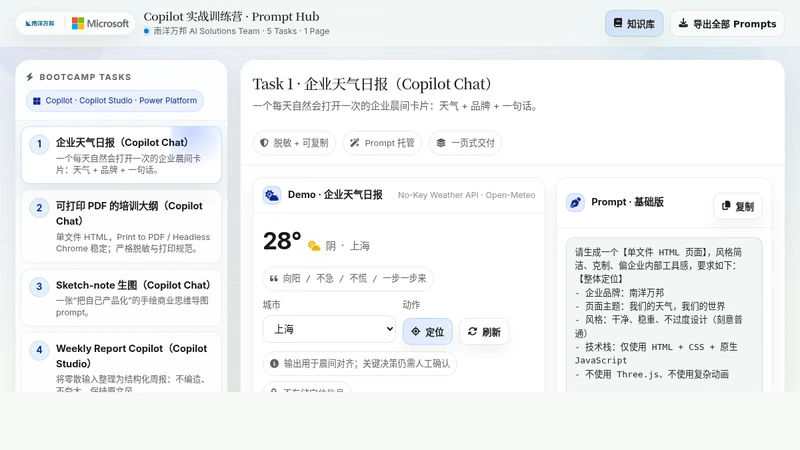
Task: Click the prompt text box starting 请生成一个
Action: click(x=664, y=315)
